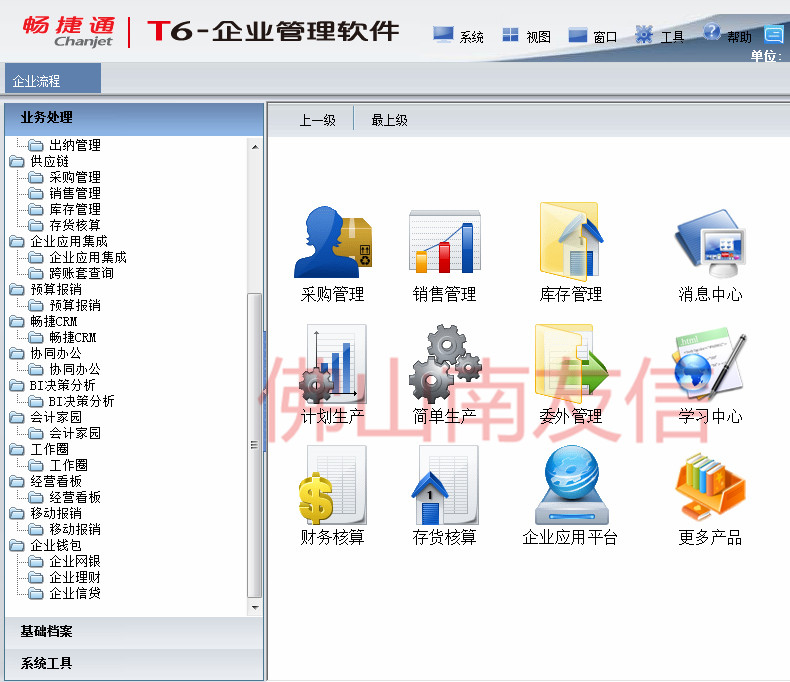
Task: Open the 窗口 menu
Action: pyautogui.click(x=605, y=37)
